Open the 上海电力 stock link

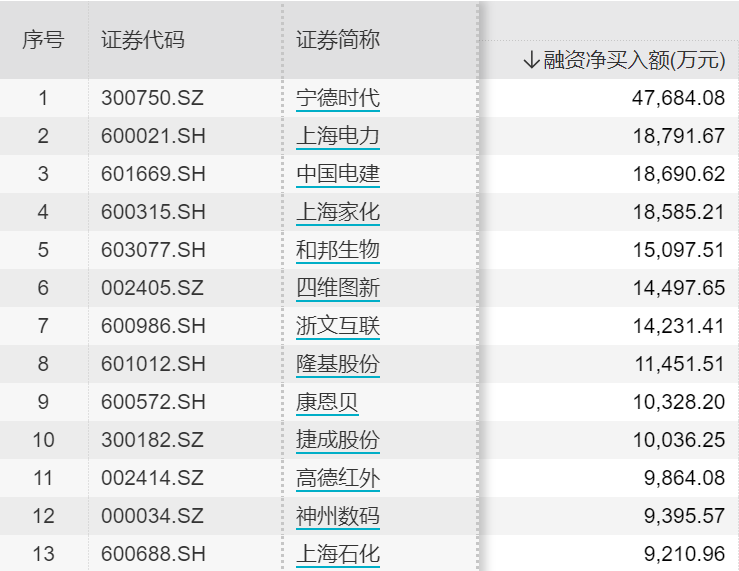tap(338, 136)
